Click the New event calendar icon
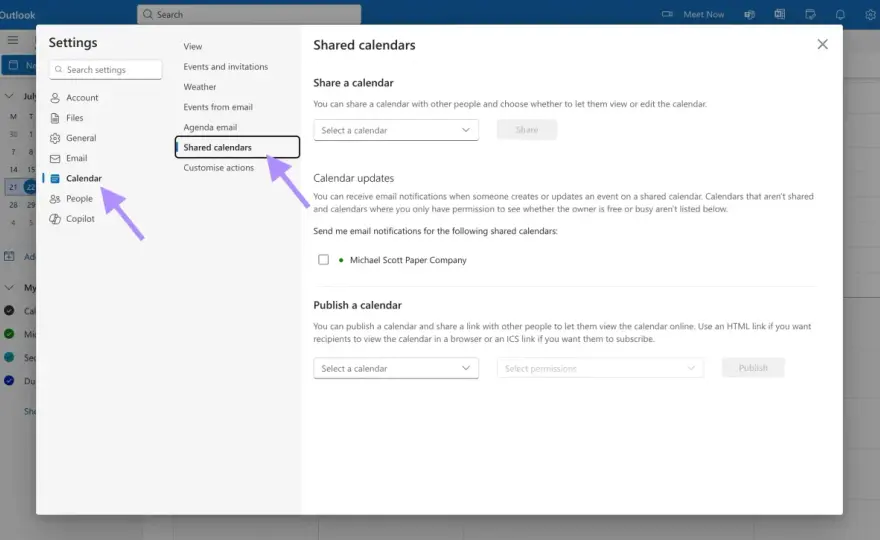880x540 pixels. [13, 65]
